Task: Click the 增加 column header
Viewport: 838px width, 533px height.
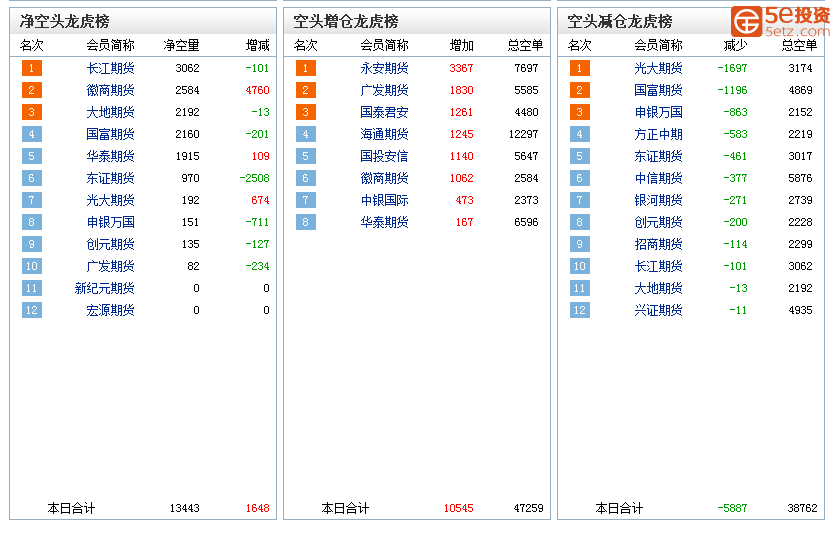Action: click(462, 45)
